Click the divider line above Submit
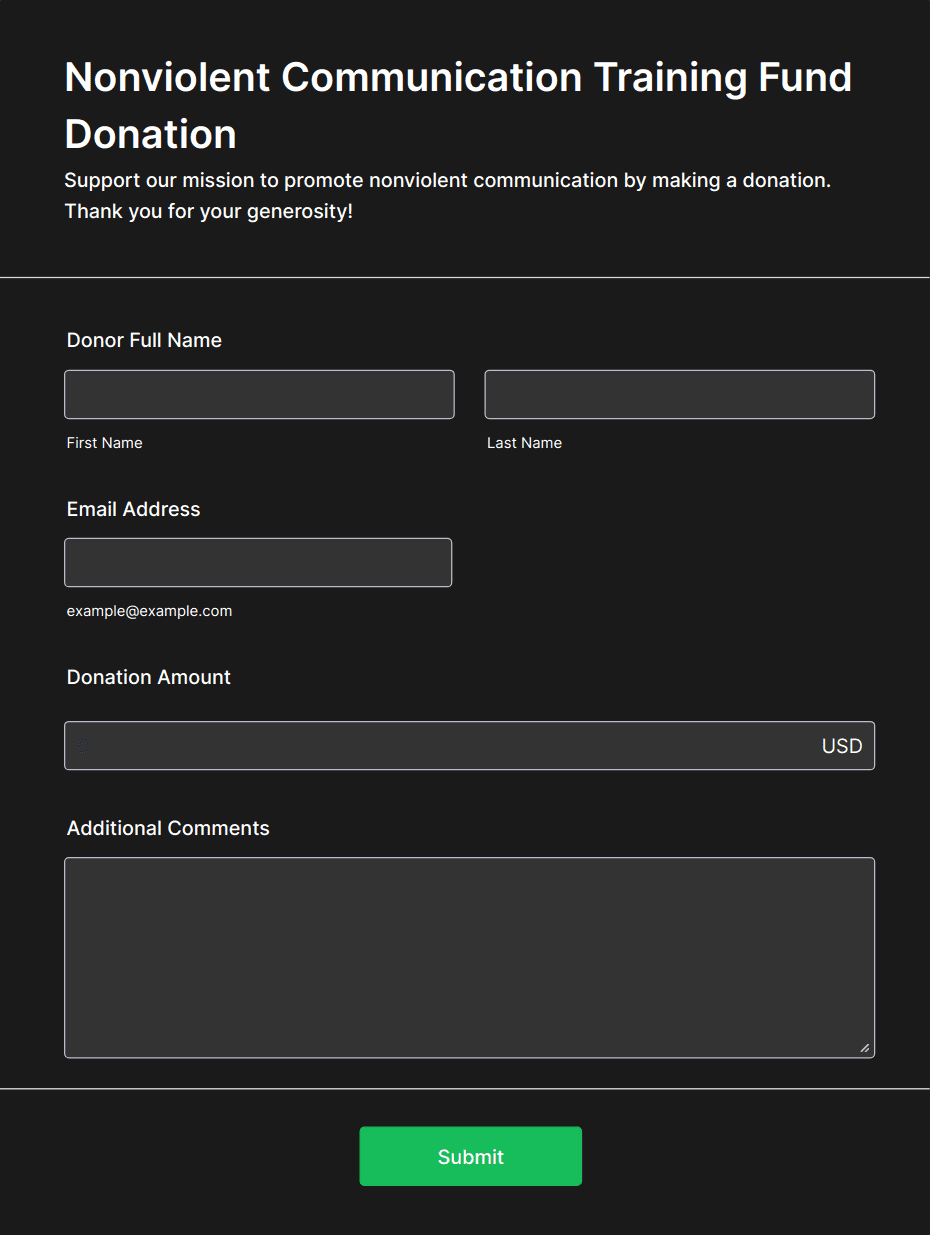Viewport: 930px width, 1235px height. (x=465, y=1088)
